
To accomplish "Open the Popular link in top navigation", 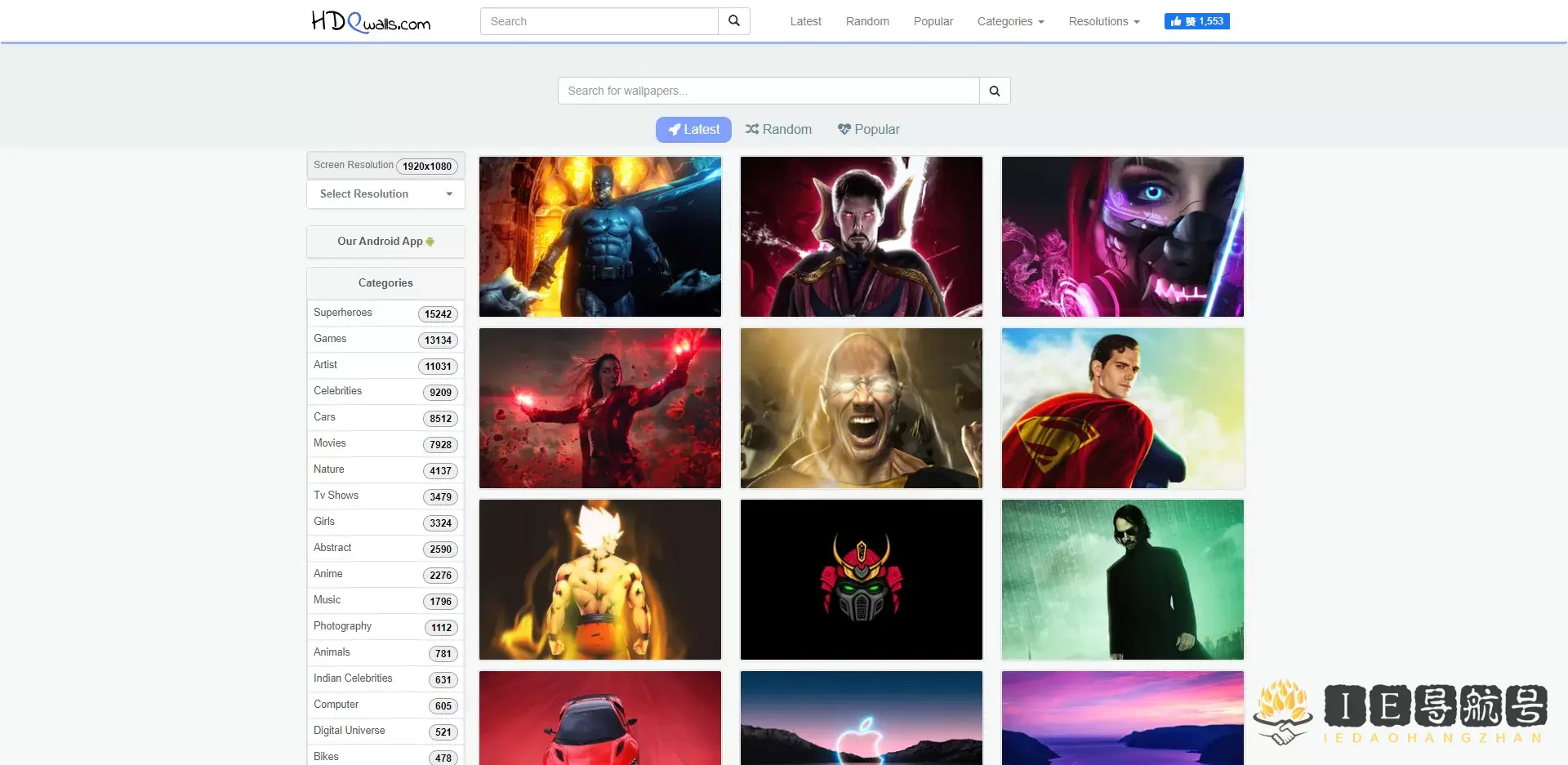I will click(x=933, y=21).
